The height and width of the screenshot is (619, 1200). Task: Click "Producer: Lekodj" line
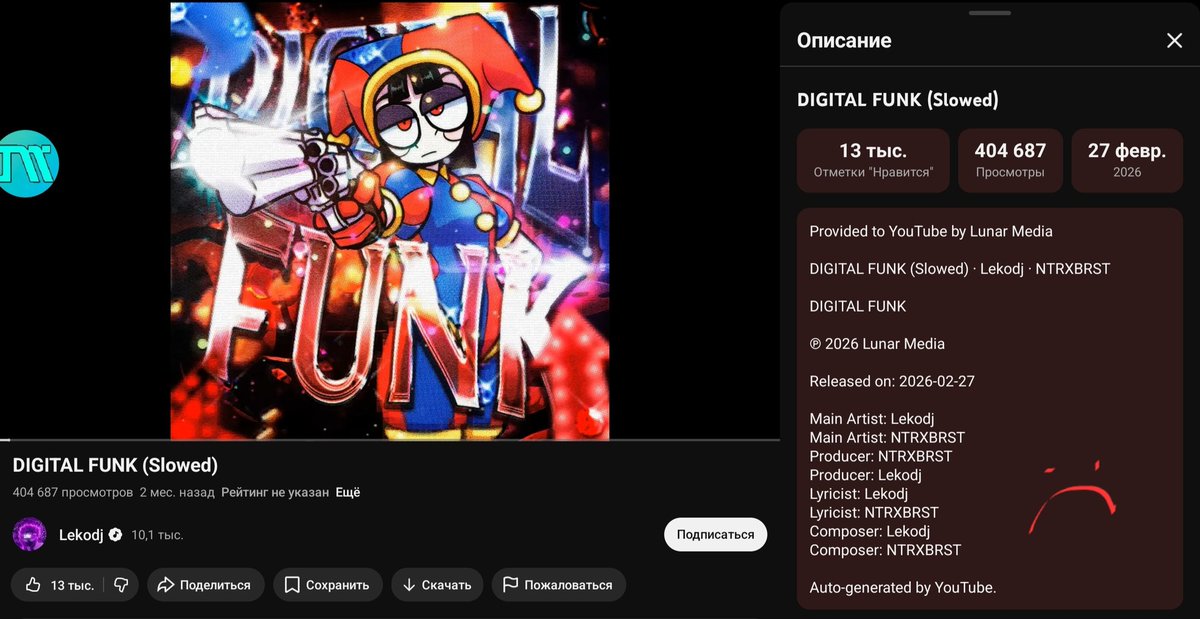pos(865,475)
